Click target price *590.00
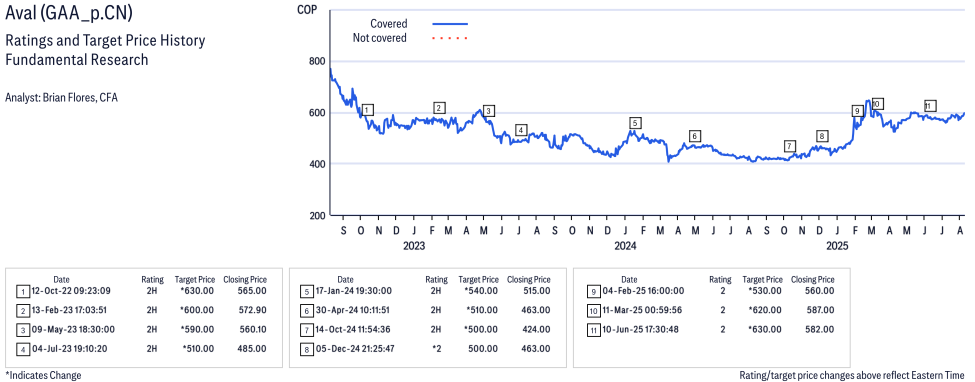The height and width of the screenshot is (382, 975). click(197, 329)
